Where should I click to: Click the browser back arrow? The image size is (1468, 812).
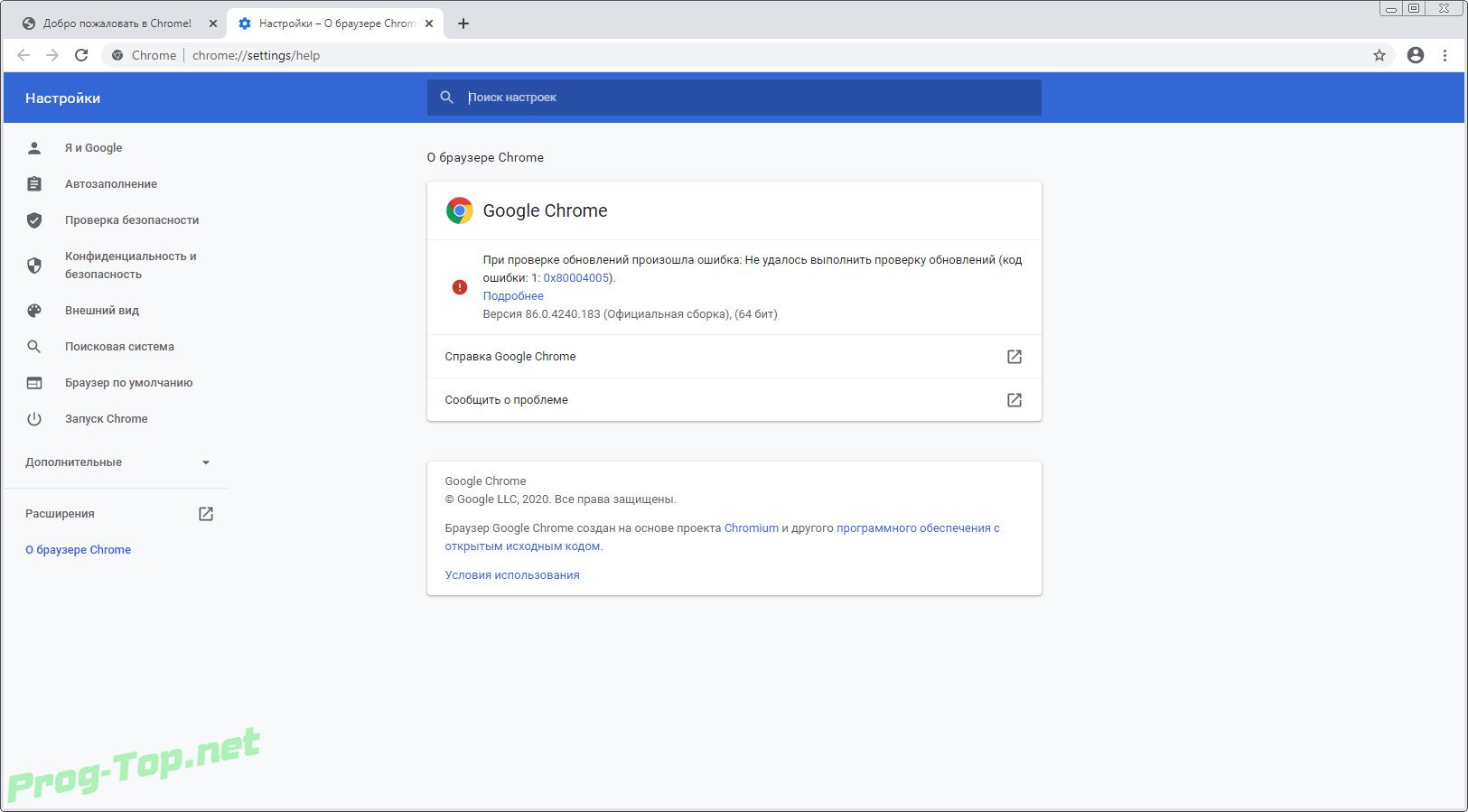[x=23, y=55]
